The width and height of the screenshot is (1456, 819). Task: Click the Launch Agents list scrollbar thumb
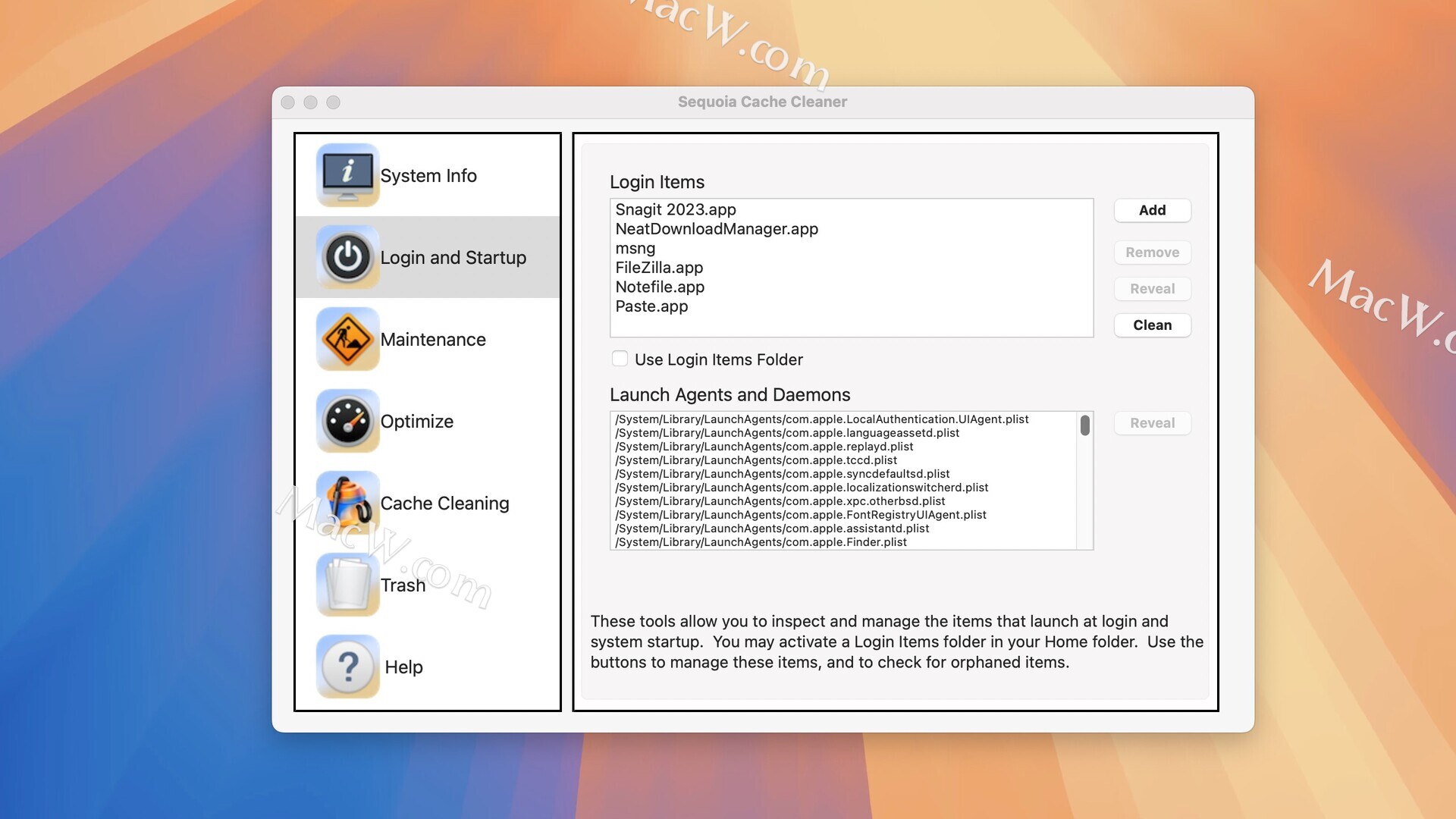(x=1085, y=425)
